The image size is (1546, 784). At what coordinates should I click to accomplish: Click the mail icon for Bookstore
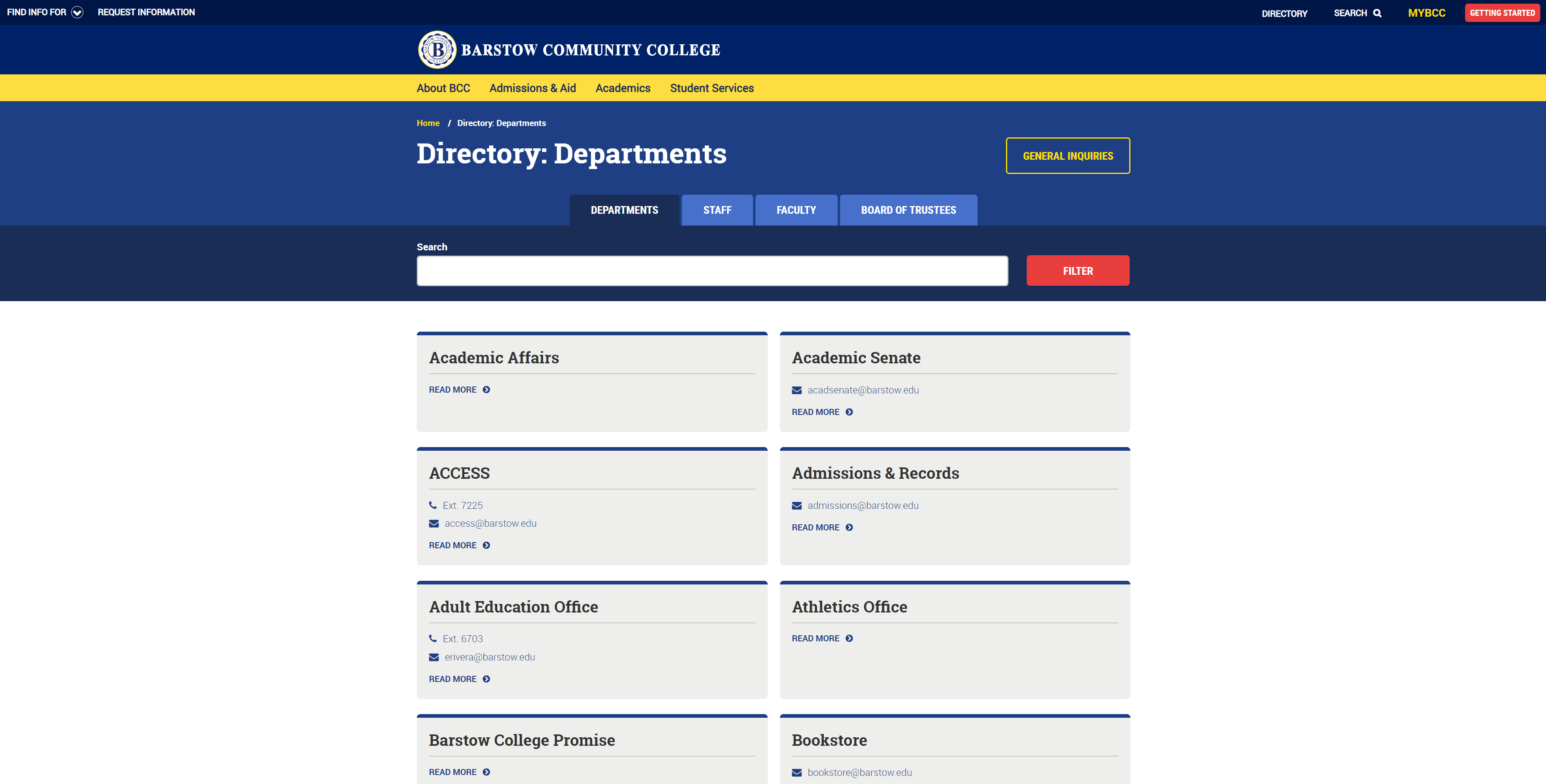coord(796,772)
